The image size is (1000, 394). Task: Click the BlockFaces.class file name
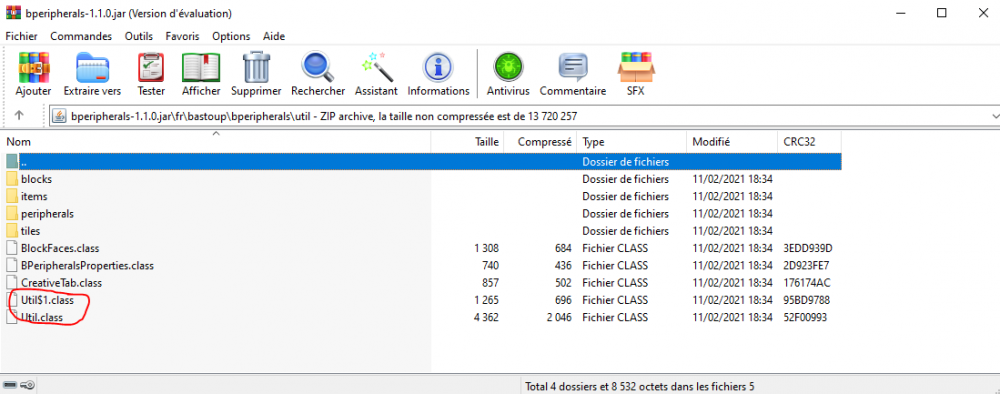60,248
